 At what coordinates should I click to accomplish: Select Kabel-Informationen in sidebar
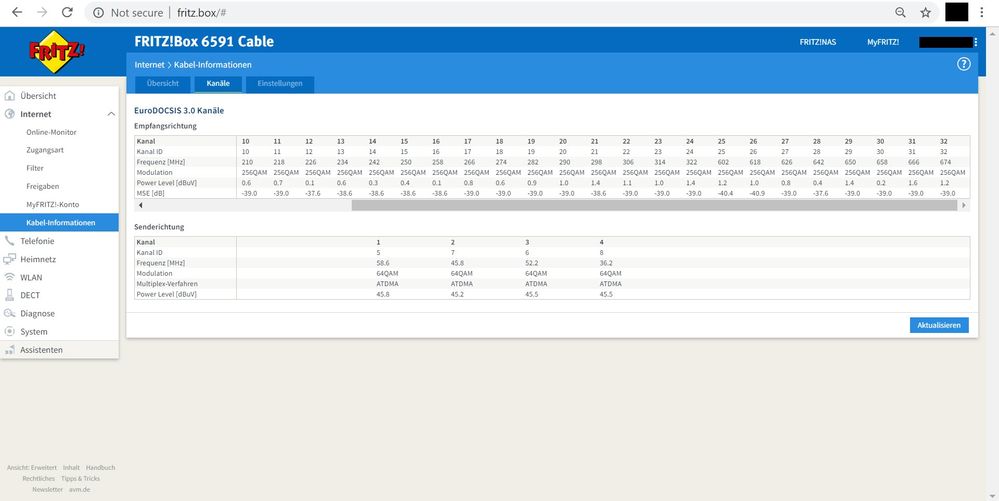click(59, 222)
